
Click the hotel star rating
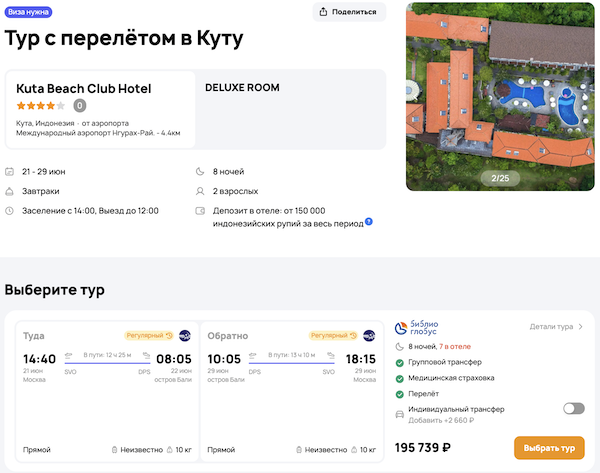[x=42, y=105]
